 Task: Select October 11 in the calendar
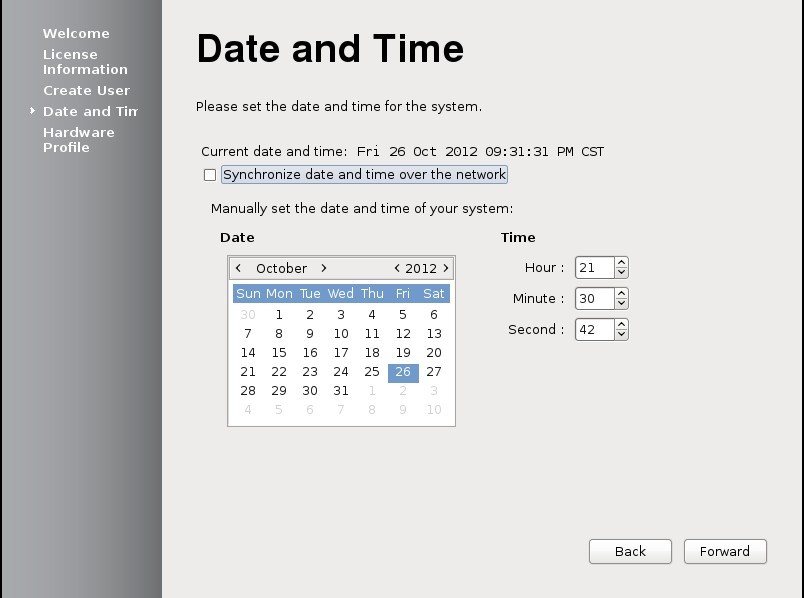point(372,333)
